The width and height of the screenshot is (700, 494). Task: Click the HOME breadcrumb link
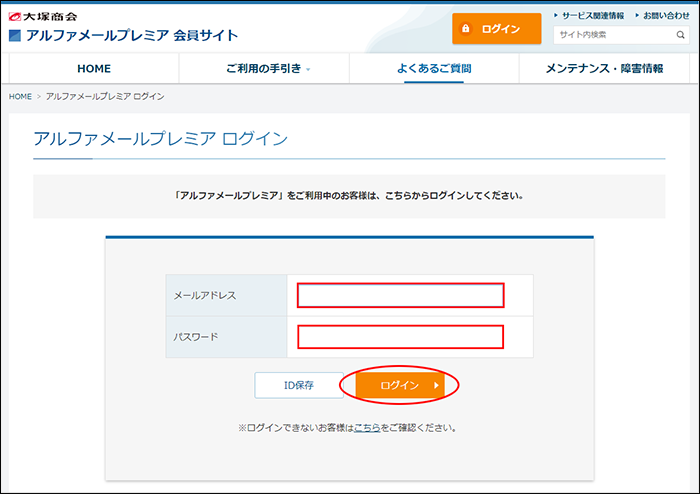click(20, 96)
